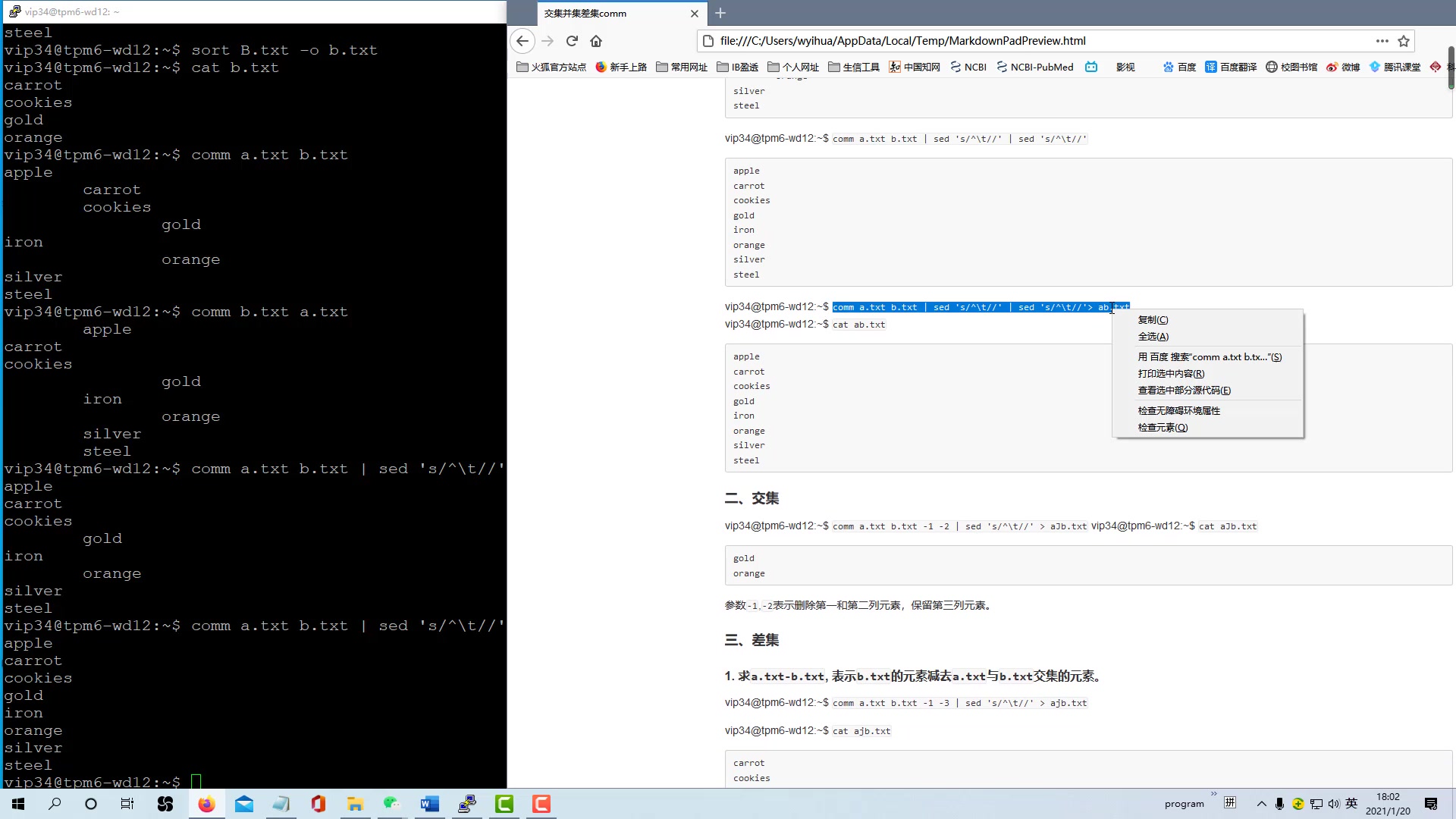The width and height of the screenshot is (1456, 819).
Task: Open volume control in the system tray
Action: [1334, 804]
